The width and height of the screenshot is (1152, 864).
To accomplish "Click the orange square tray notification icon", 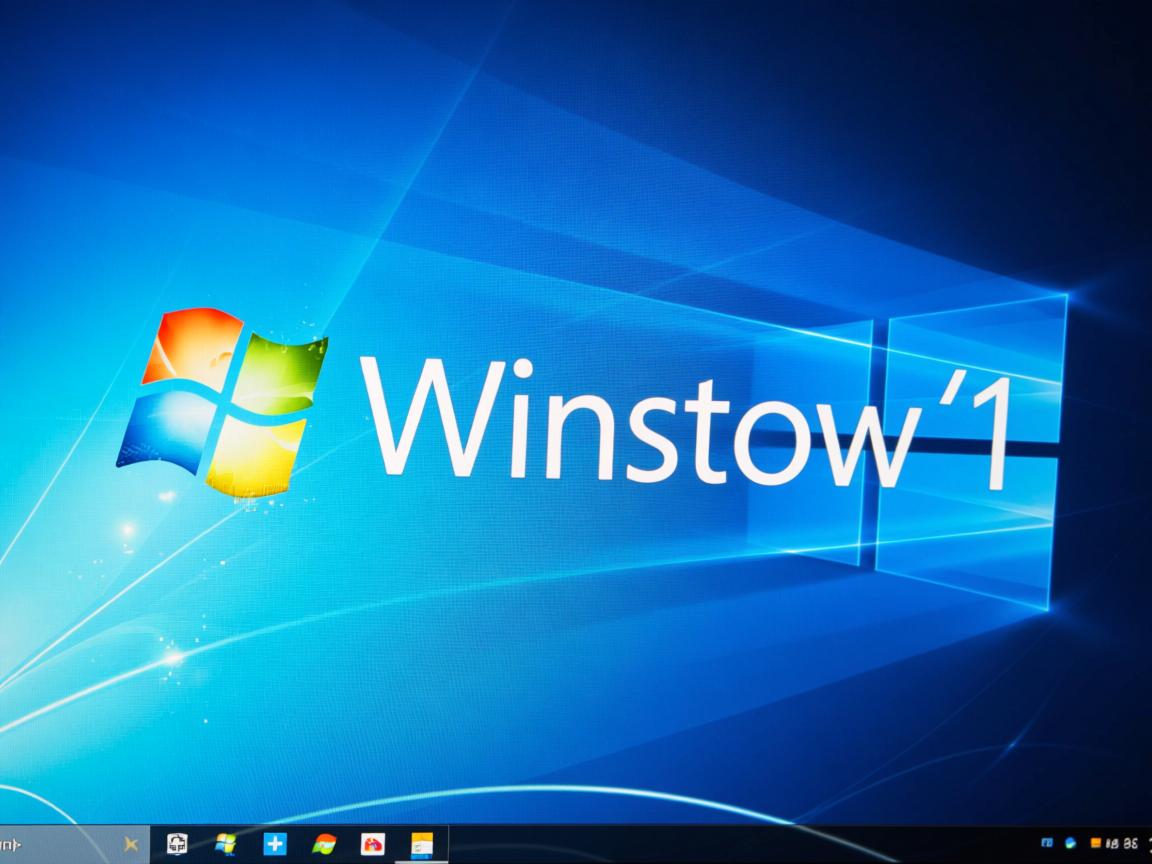I will pyautogui.click(x=1096, y=843).
